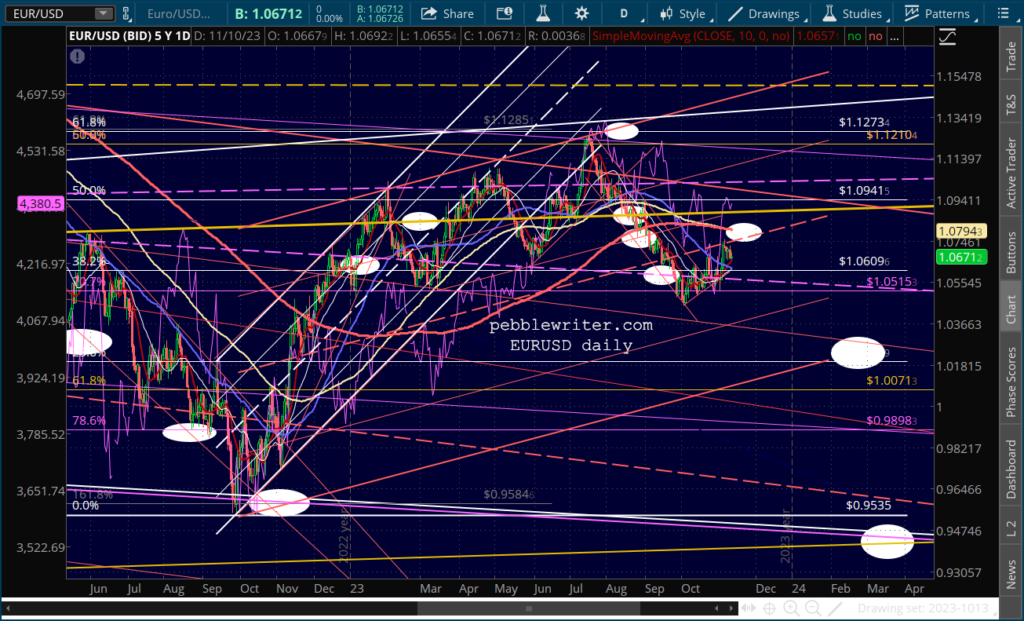Viewport: 1024px width, 621px height.
Task: Click the $1.0071 price level label
Action: [x=891, y=381]
